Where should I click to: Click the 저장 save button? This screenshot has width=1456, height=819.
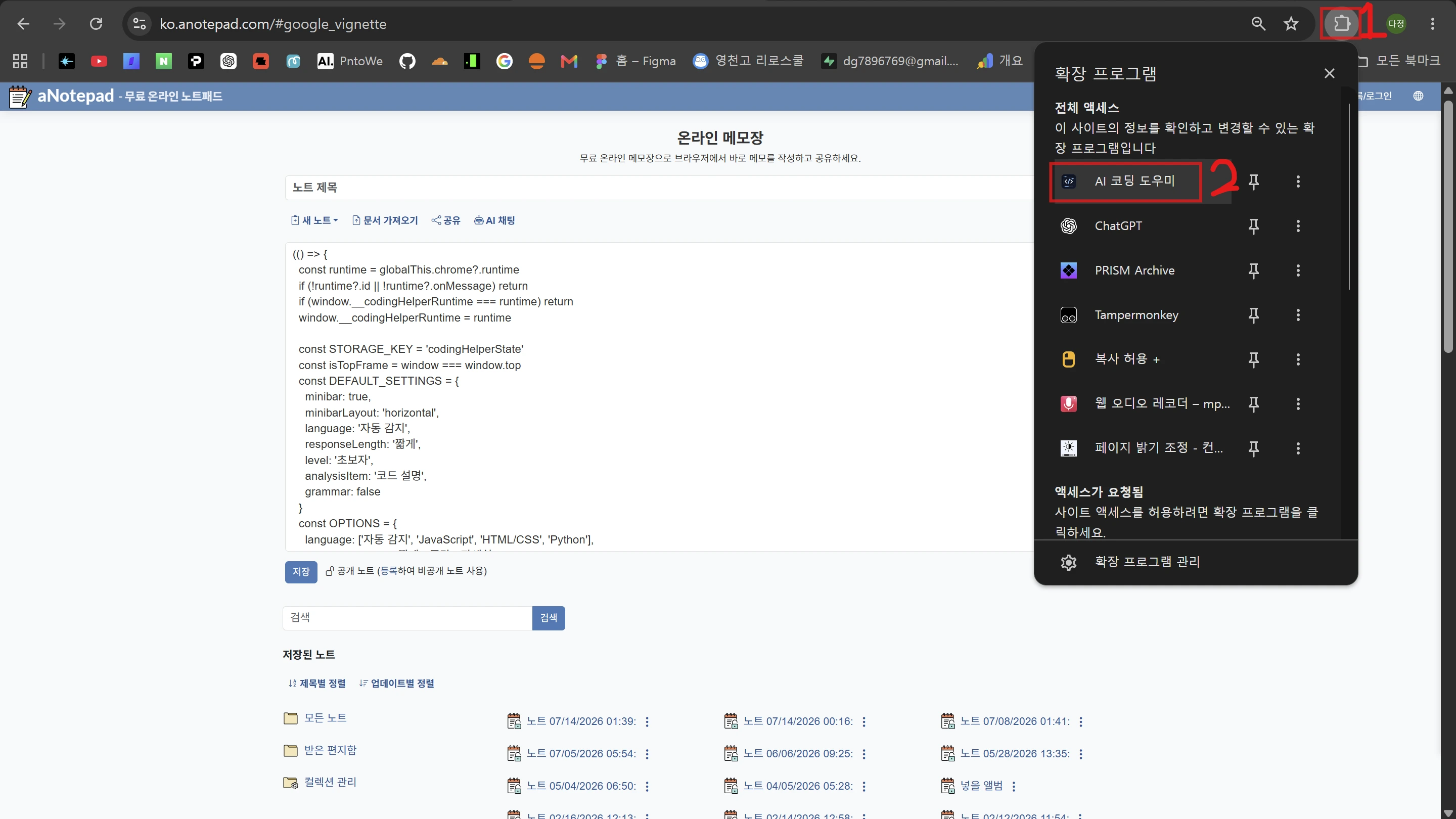click(x=301, y=572)
